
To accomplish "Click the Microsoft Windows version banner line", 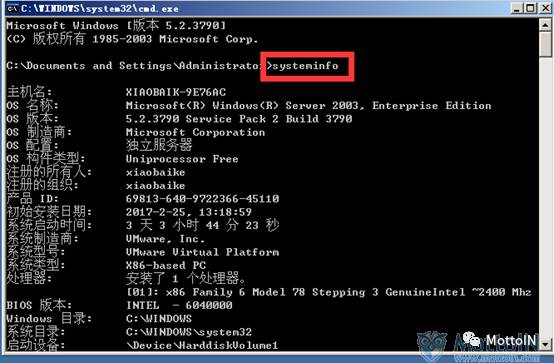I will point(116,25).
